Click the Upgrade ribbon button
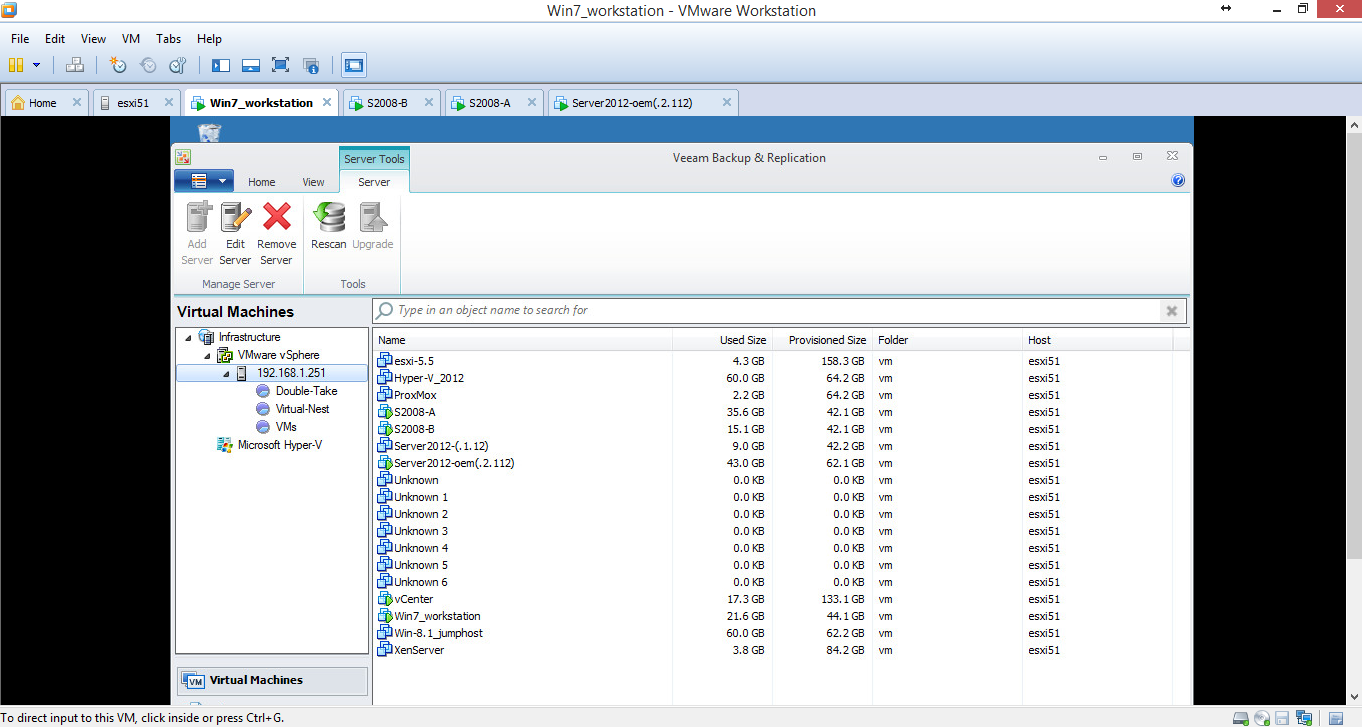 (373, 226)
